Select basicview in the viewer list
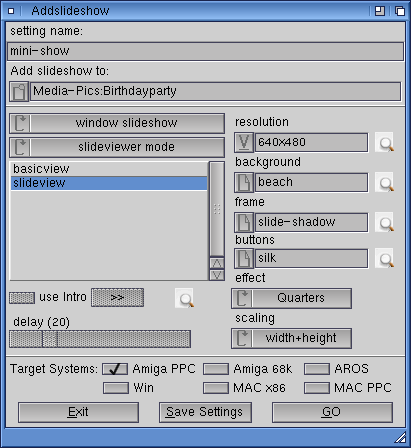The height and width of the screenshot is (448, 411). (x=109, y=169)
